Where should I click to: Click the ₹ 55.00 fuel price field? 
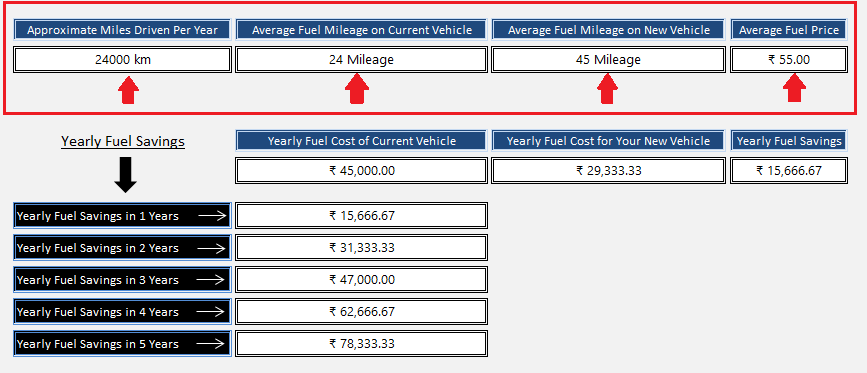788,60
